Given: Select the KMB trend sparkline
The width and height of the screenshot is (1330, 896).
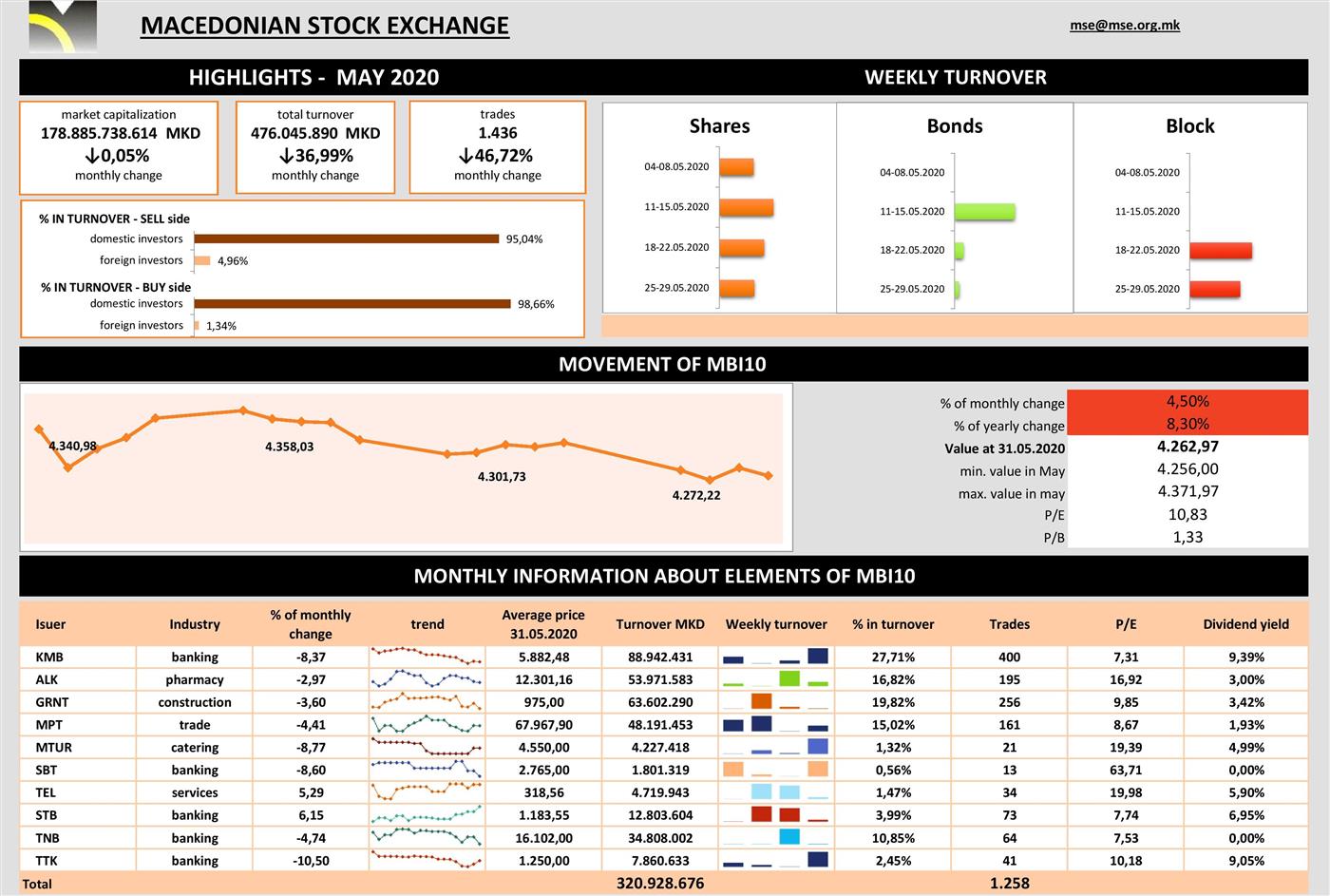Looking at the screenshot, I should (x=427, y=657).
